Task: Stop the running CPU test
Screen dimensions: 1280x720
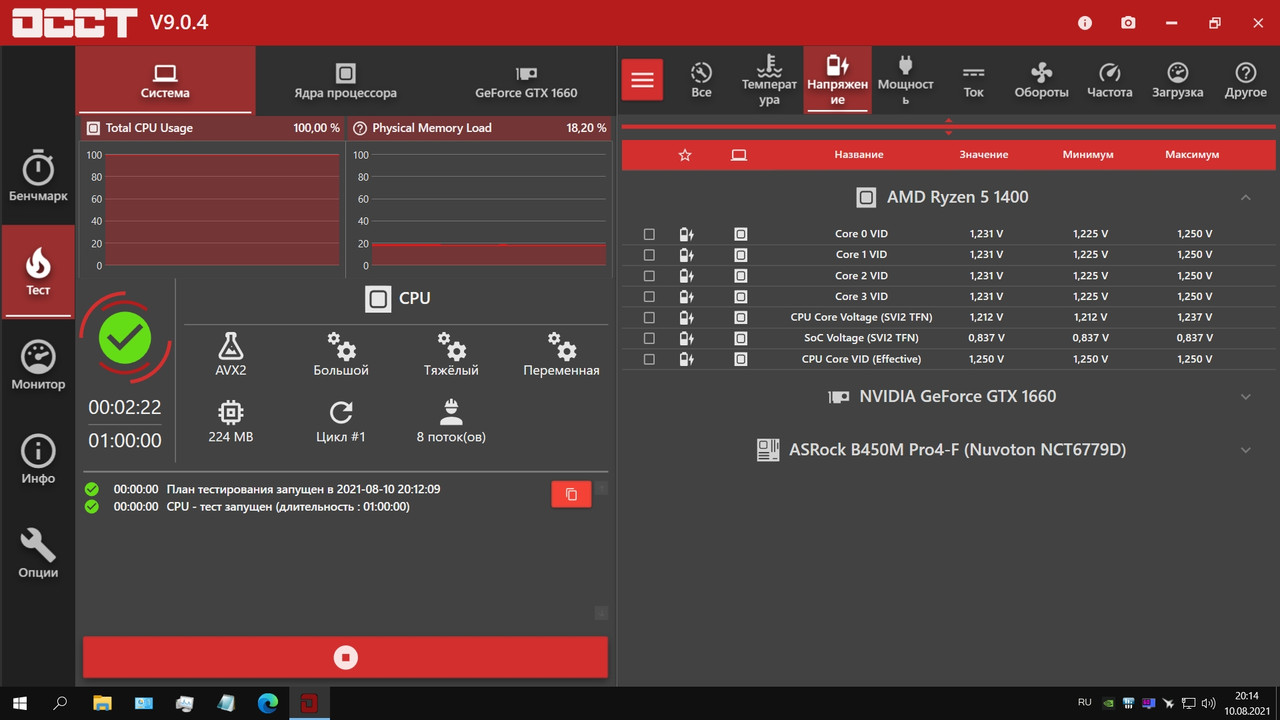Action: (x=345, y=657)
